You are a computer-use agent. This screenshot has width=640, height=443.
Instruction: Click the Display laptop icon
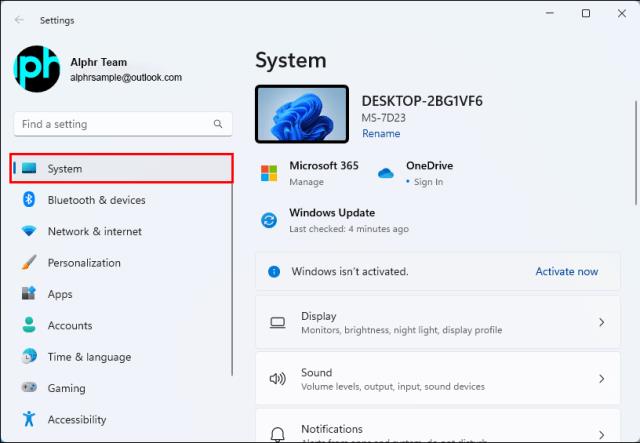point(278,323)
